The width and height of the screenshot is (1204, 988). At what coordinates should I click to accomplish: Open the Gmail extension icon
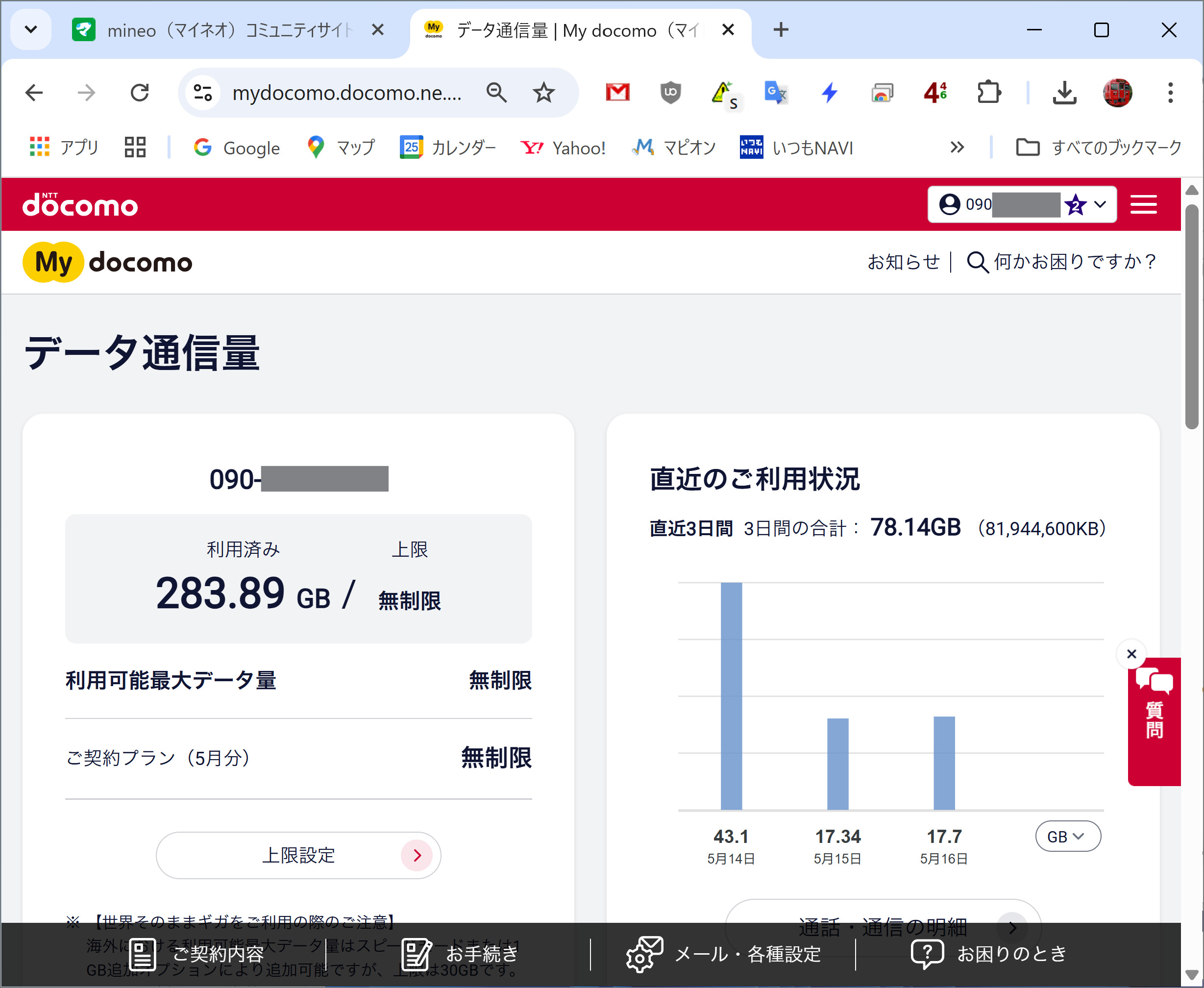click(x=617, y=92)
